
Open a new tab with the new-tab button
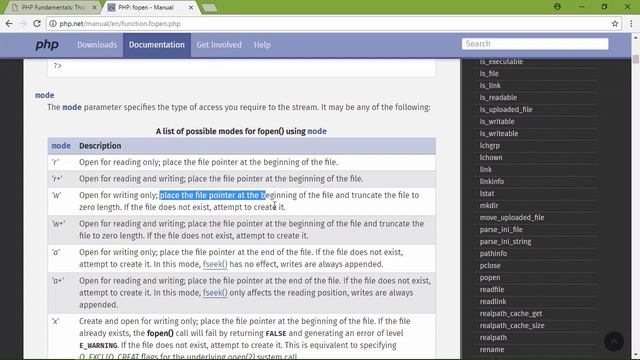coord(209,7)
